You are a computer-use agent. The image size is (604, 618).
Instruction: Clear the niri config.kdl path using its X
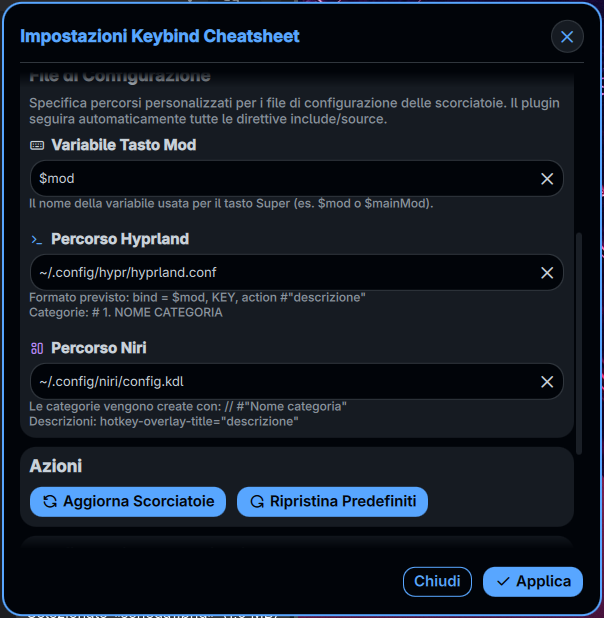point(547,382)
